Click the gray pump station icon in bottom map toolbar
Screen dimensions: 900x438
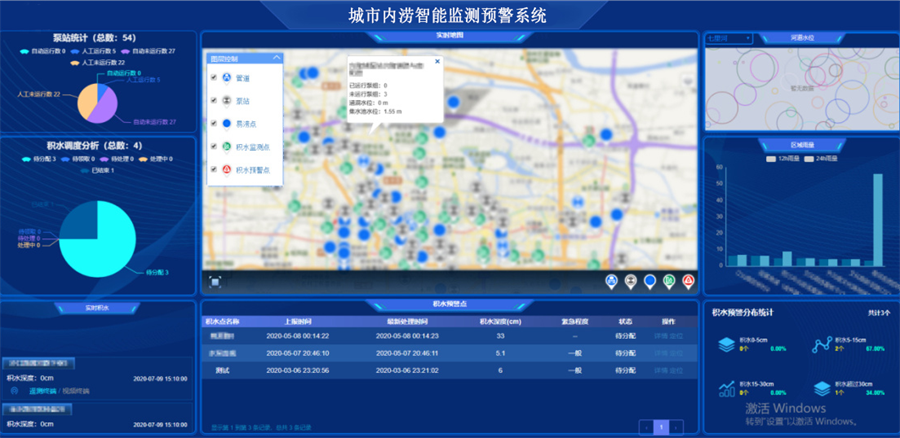[631, 281]
